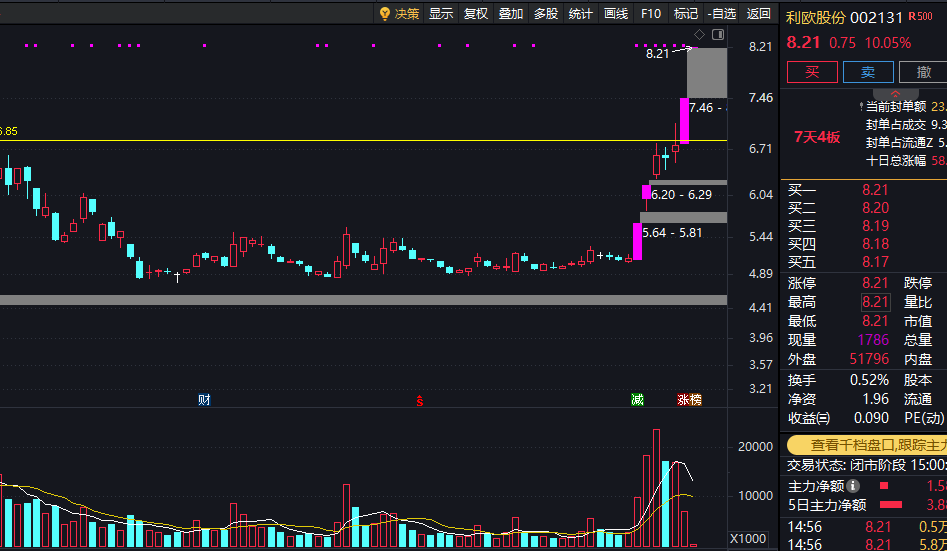Click the 涨榜 gainers list badge
This screenshot has width=947, height=551.
(689, 399)
